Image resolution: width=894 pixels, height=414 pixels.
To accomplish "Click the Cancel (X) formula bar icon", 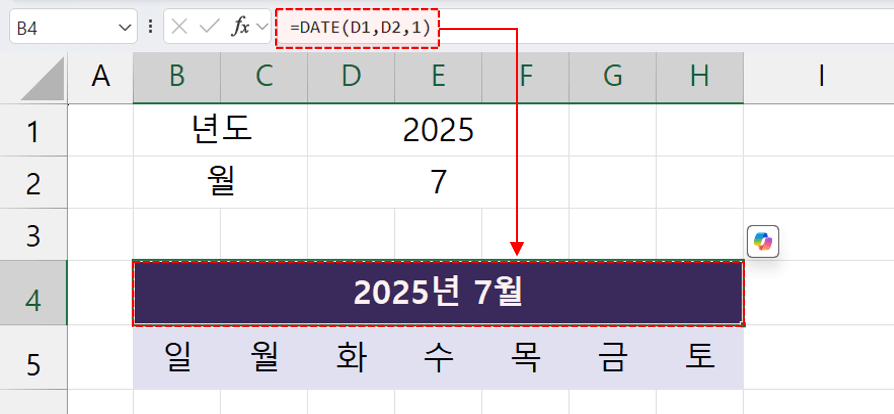I will [x=179, y=27].
